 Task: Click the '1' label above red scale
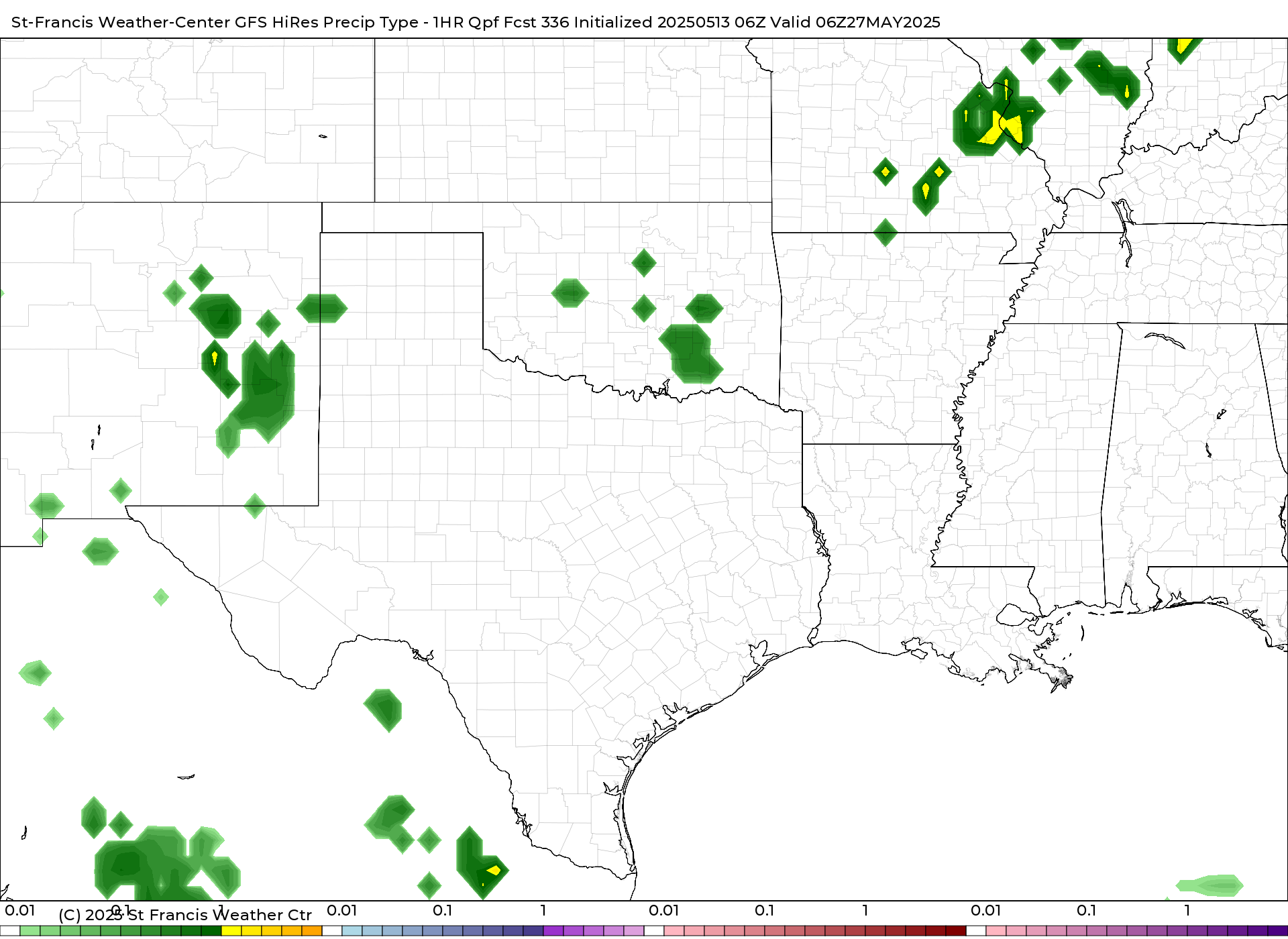(865, 911)
